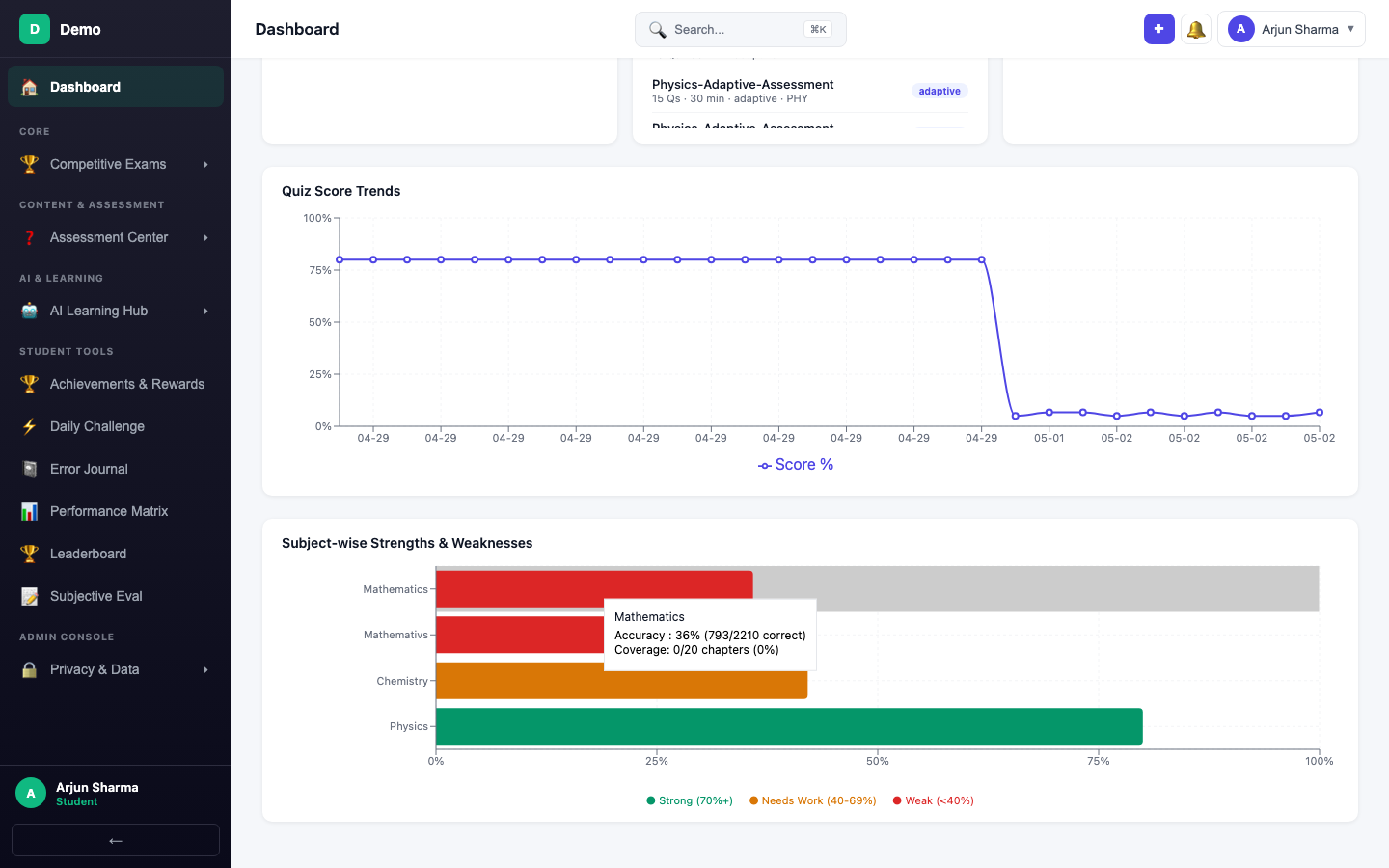This screenshot has height=868, width=1389.
Task: Open the Performance Matrix page
Action: click(116, 511)
